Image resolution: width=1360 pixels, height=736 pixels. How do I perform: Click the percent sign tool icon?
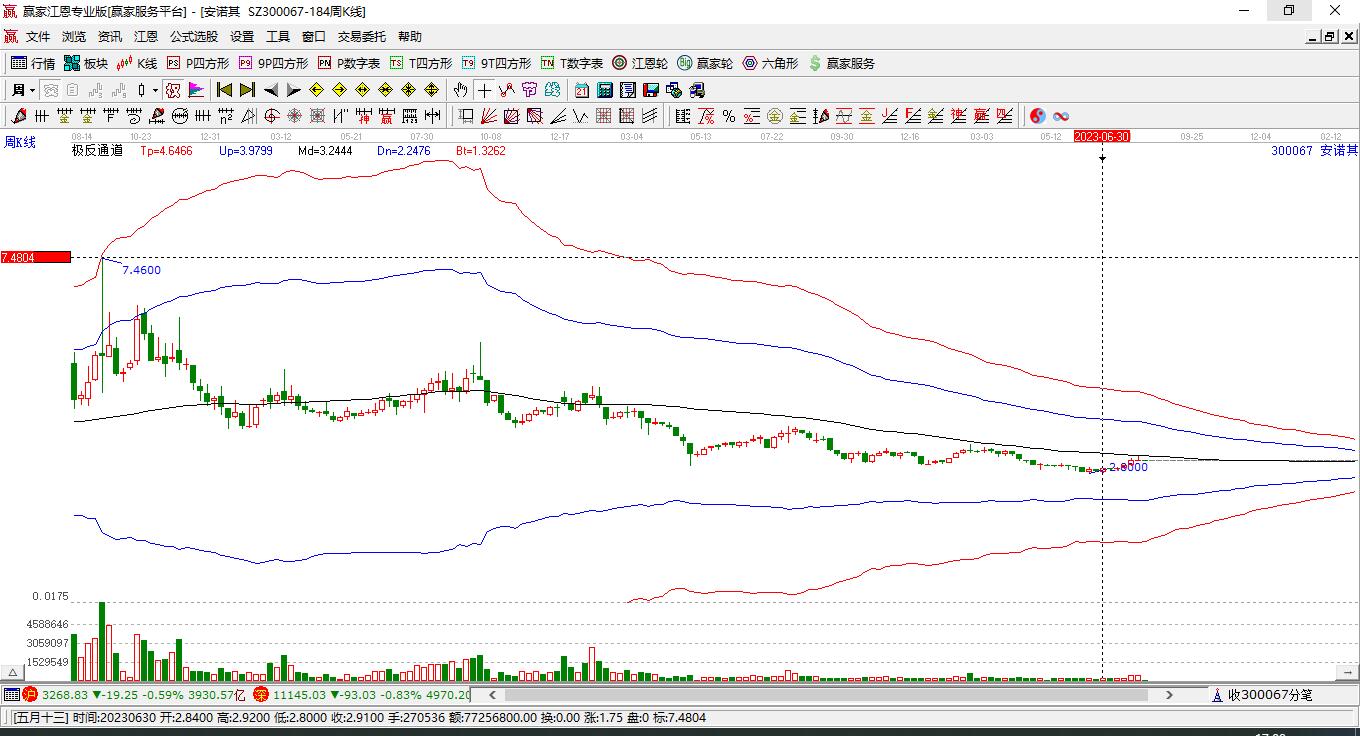pyautogui.click(x=729, y=116)
